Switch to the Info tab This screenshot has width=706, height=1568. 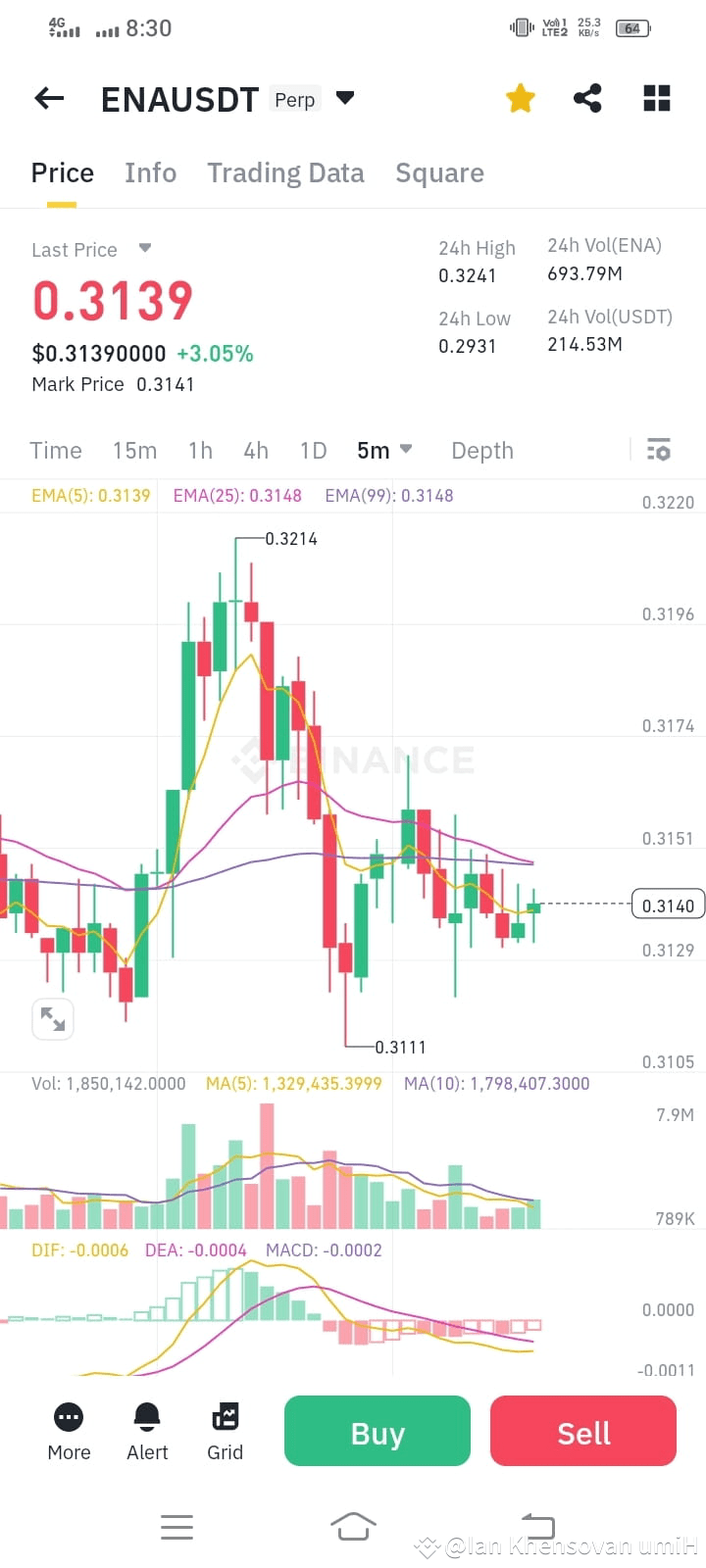pos(150,173)
